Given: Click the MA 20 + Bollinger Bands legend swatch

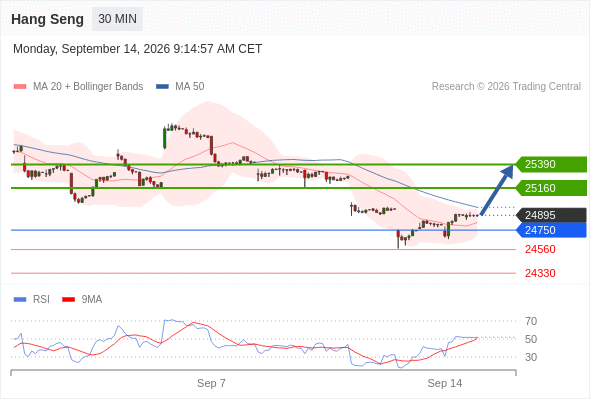Looking at the screenshot, I should [x=20, y=87].
